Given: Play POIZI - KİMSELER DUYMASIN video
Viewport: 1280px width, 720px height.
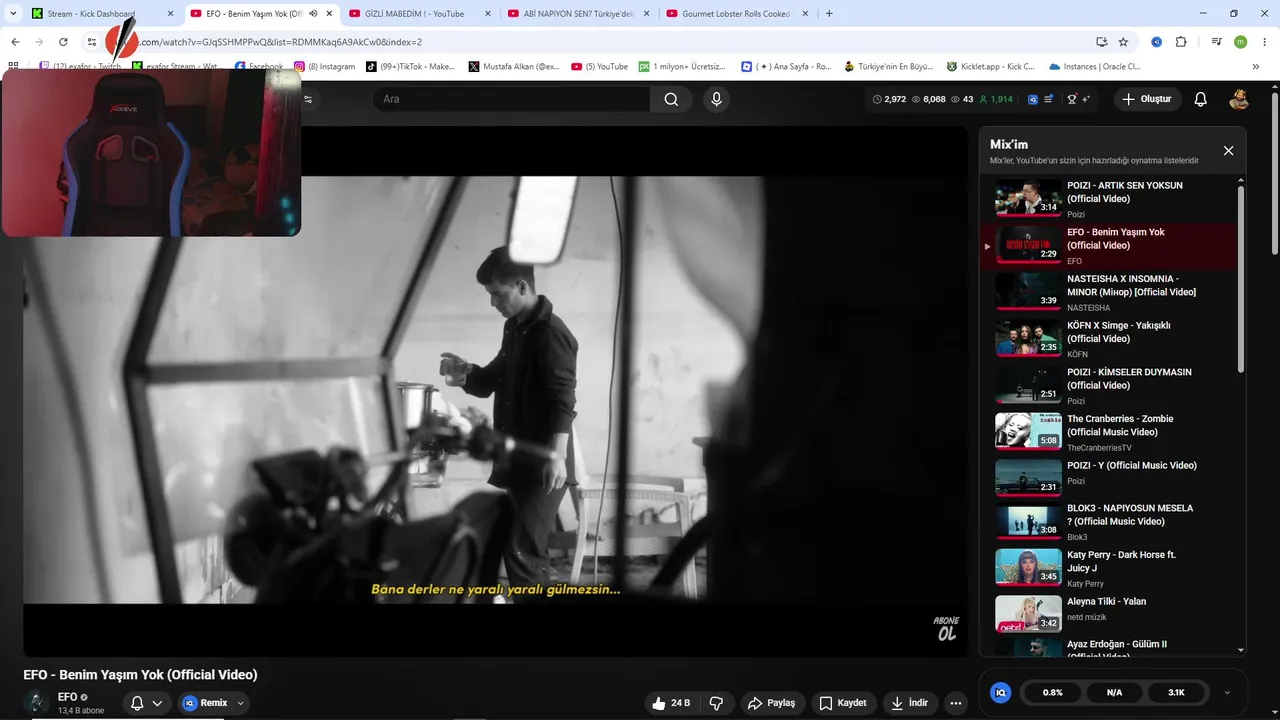Looking at the screenshot, I should pos(1110,386).
